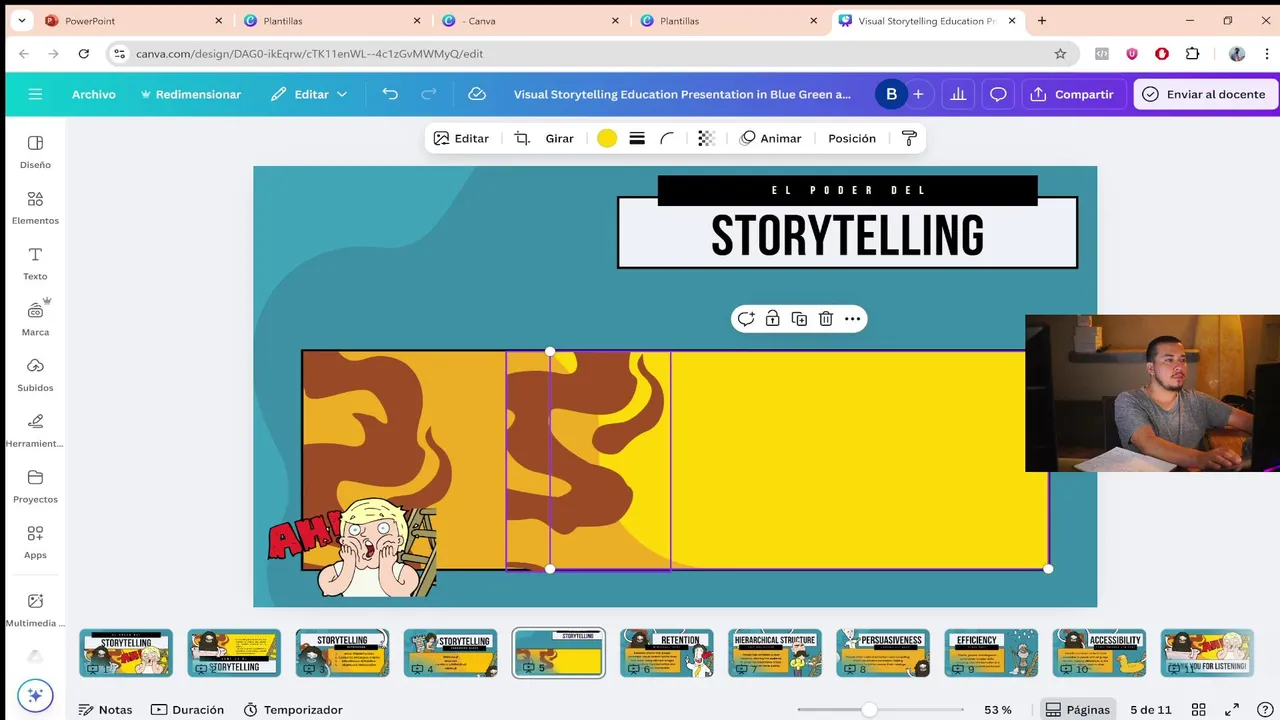Select the page 1 thumbnail
This screenshot has width=1280, height=720.
(x=126, y=653)
